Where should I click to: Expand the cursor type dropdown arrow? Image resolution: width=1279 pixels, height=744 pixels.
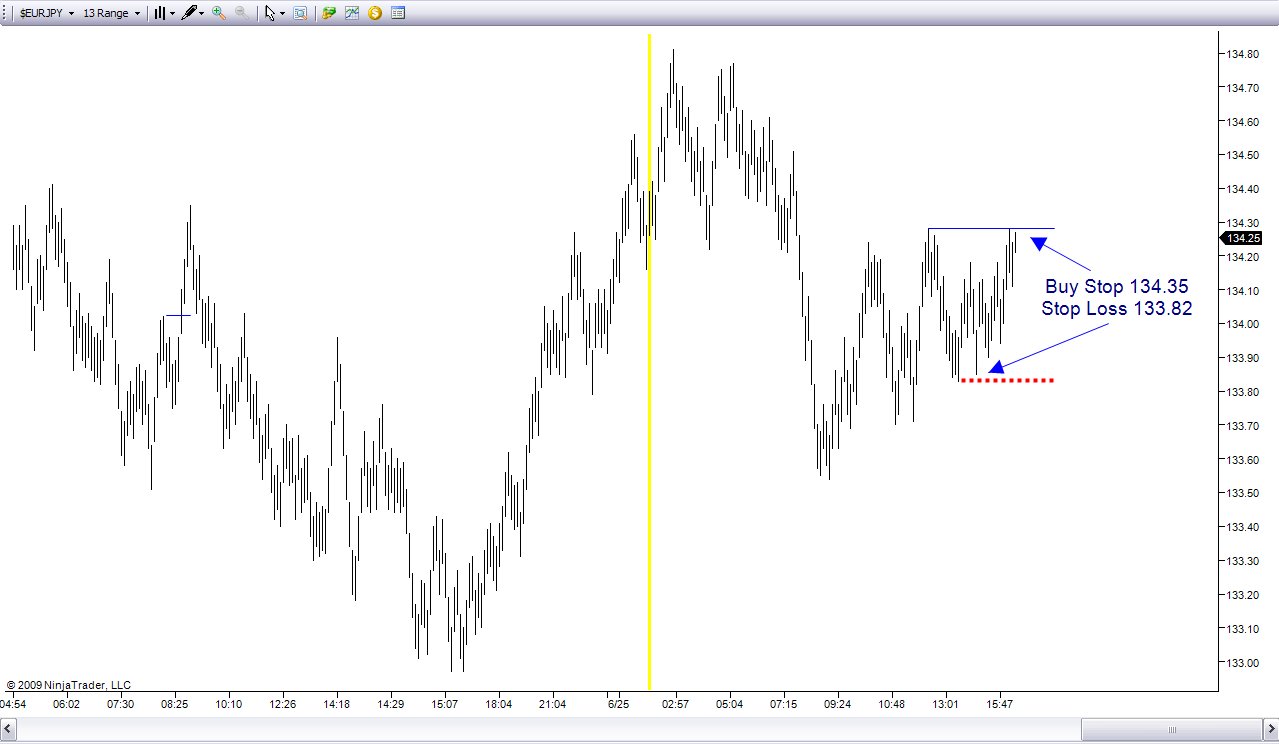pos(283,14)
